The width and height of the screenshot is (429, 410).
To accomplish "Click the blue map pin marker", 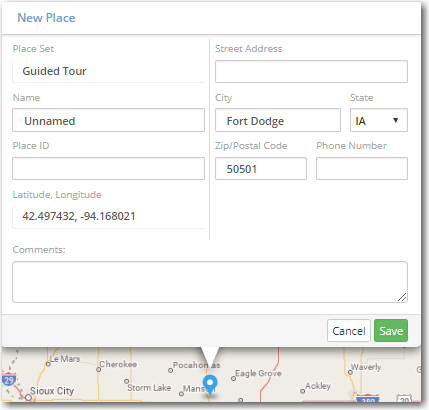I will click(x=210, y=383).
